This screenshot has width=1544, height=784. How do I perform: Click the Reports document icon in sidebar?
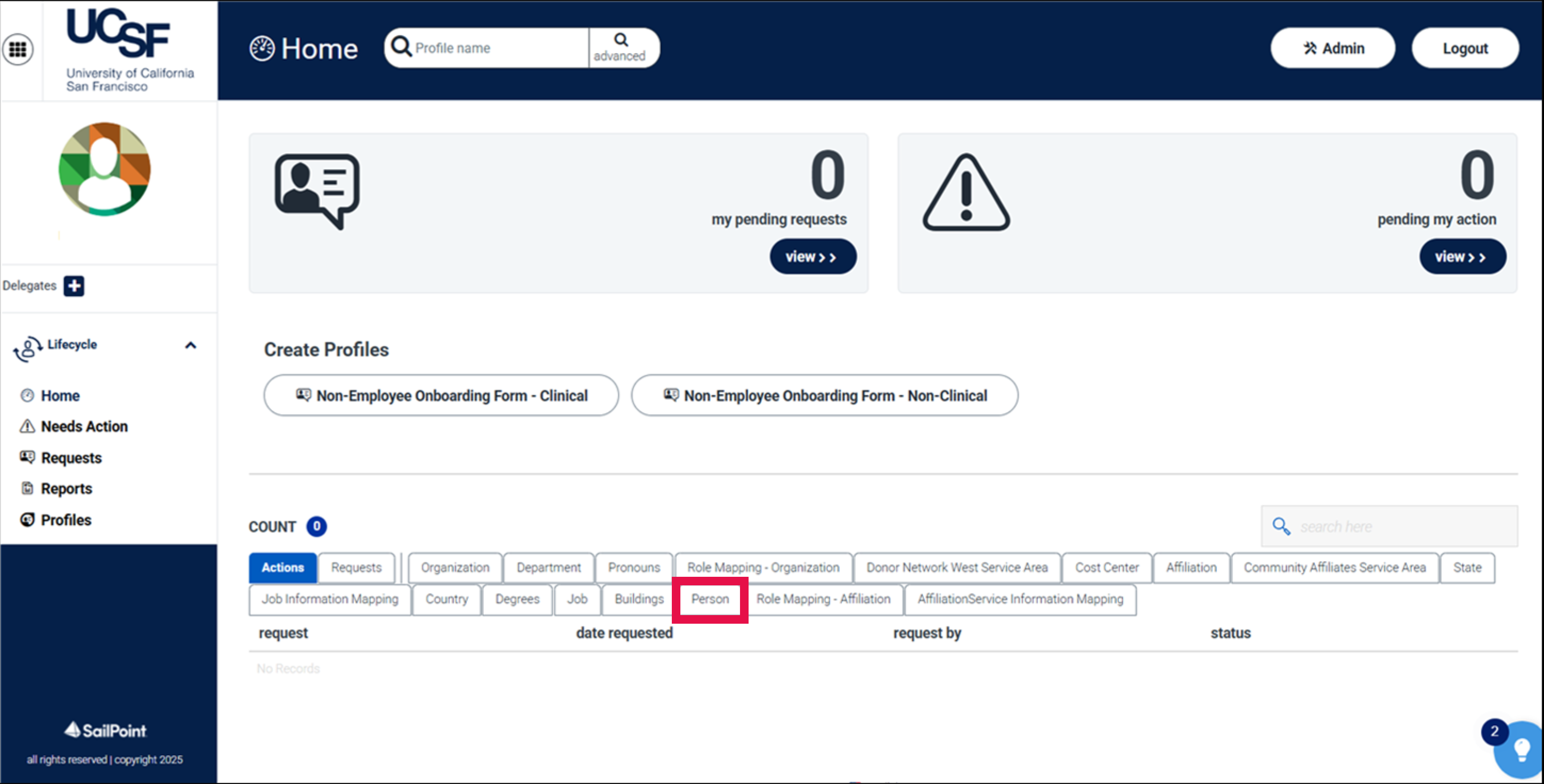(27, 488)
